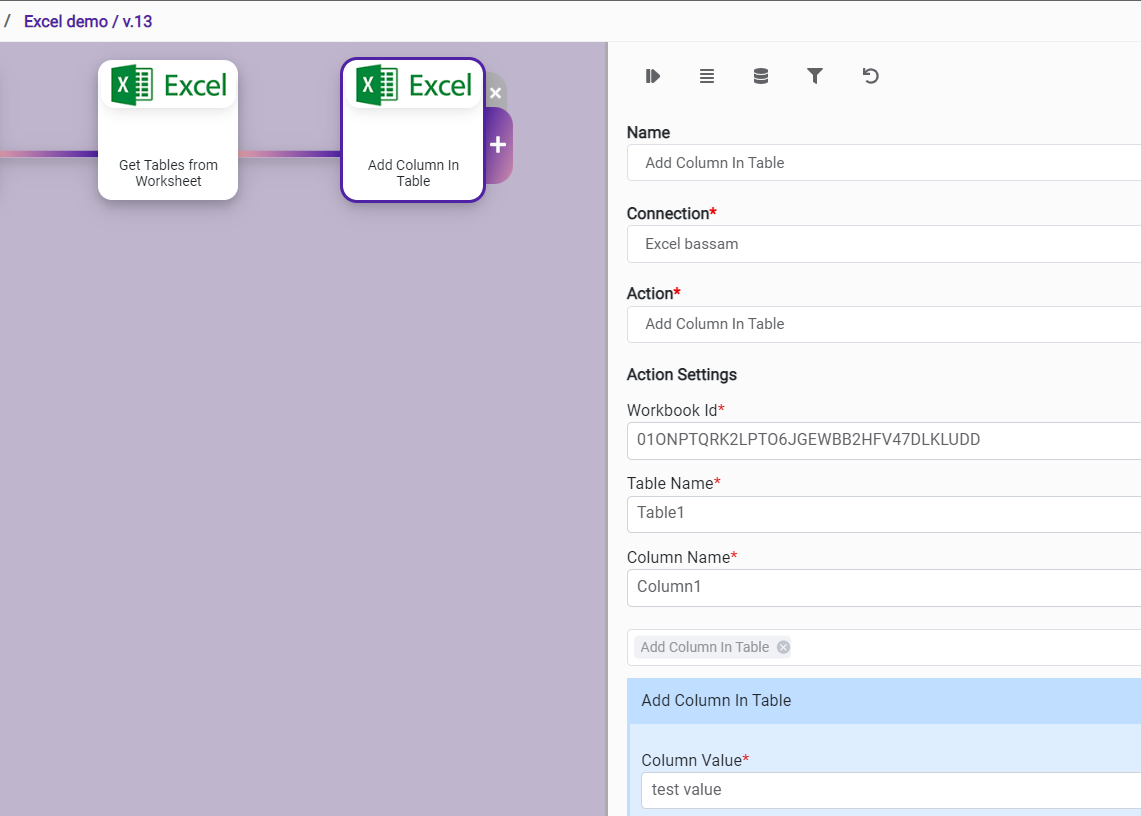This screenshot has height=816, width=1141.
Task: Focus the Table Name field containing Table1
Action: pyautogui.click(x=880, y=514)
